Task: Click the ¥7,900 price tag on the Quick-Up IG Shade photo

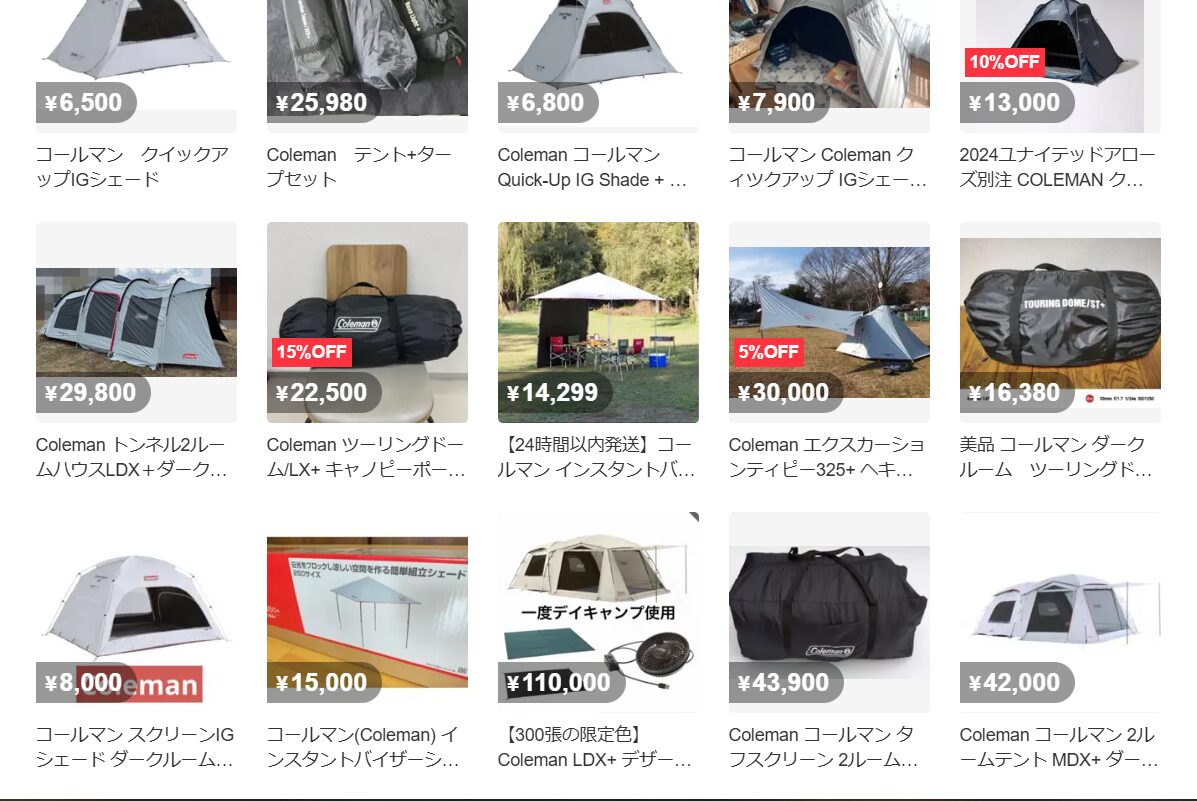Action: pyautogui.click(x=779, y=102)
